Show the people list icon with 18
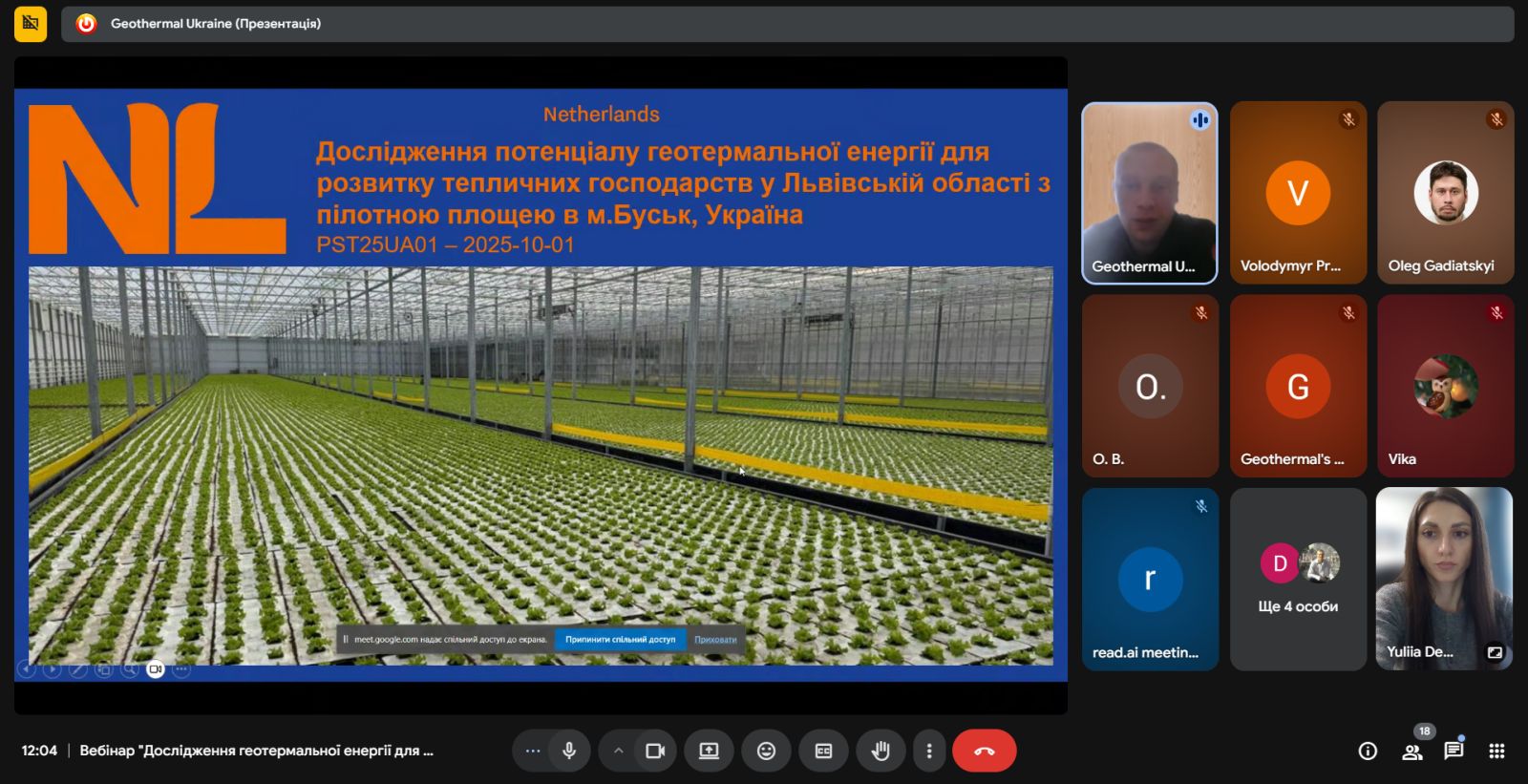 coord(1412,752)
